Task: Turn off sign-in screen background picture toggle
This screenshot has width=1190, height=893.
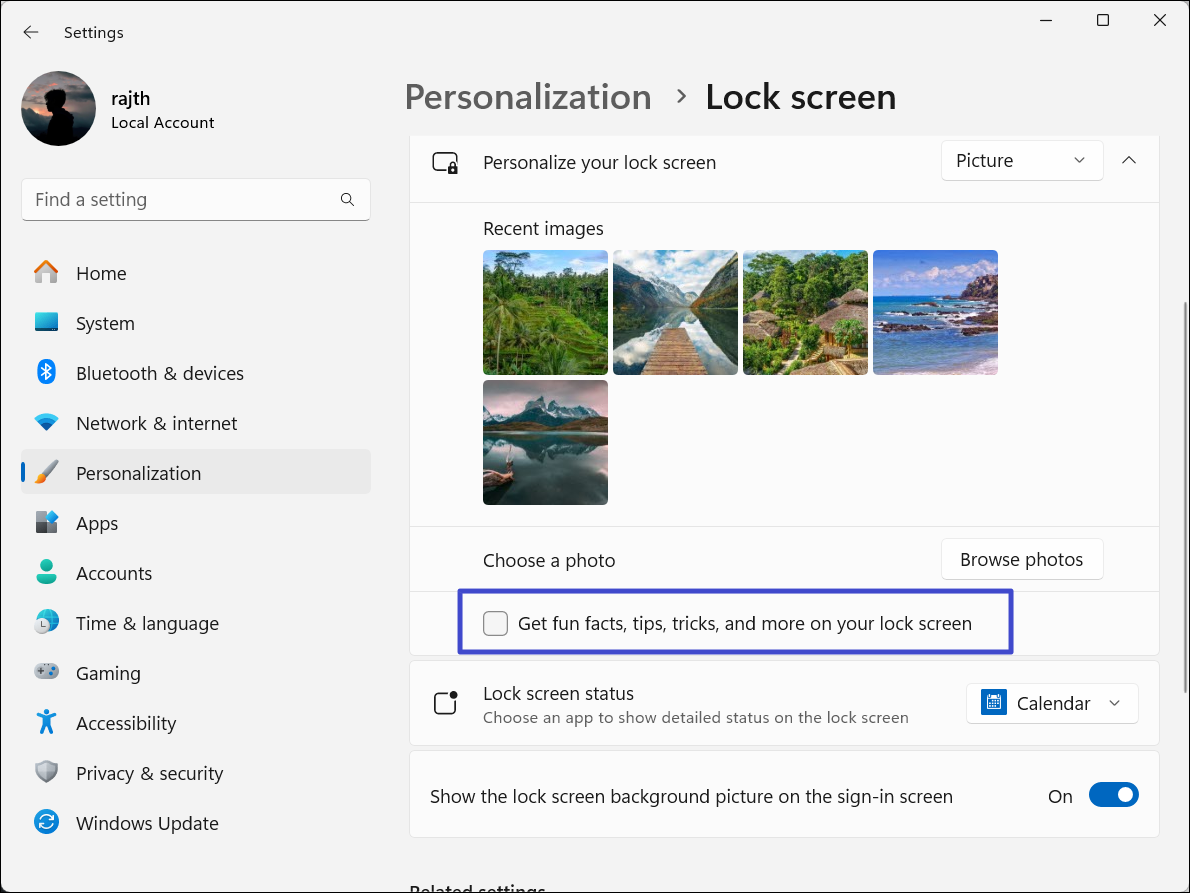Action: coord(1113,796)
